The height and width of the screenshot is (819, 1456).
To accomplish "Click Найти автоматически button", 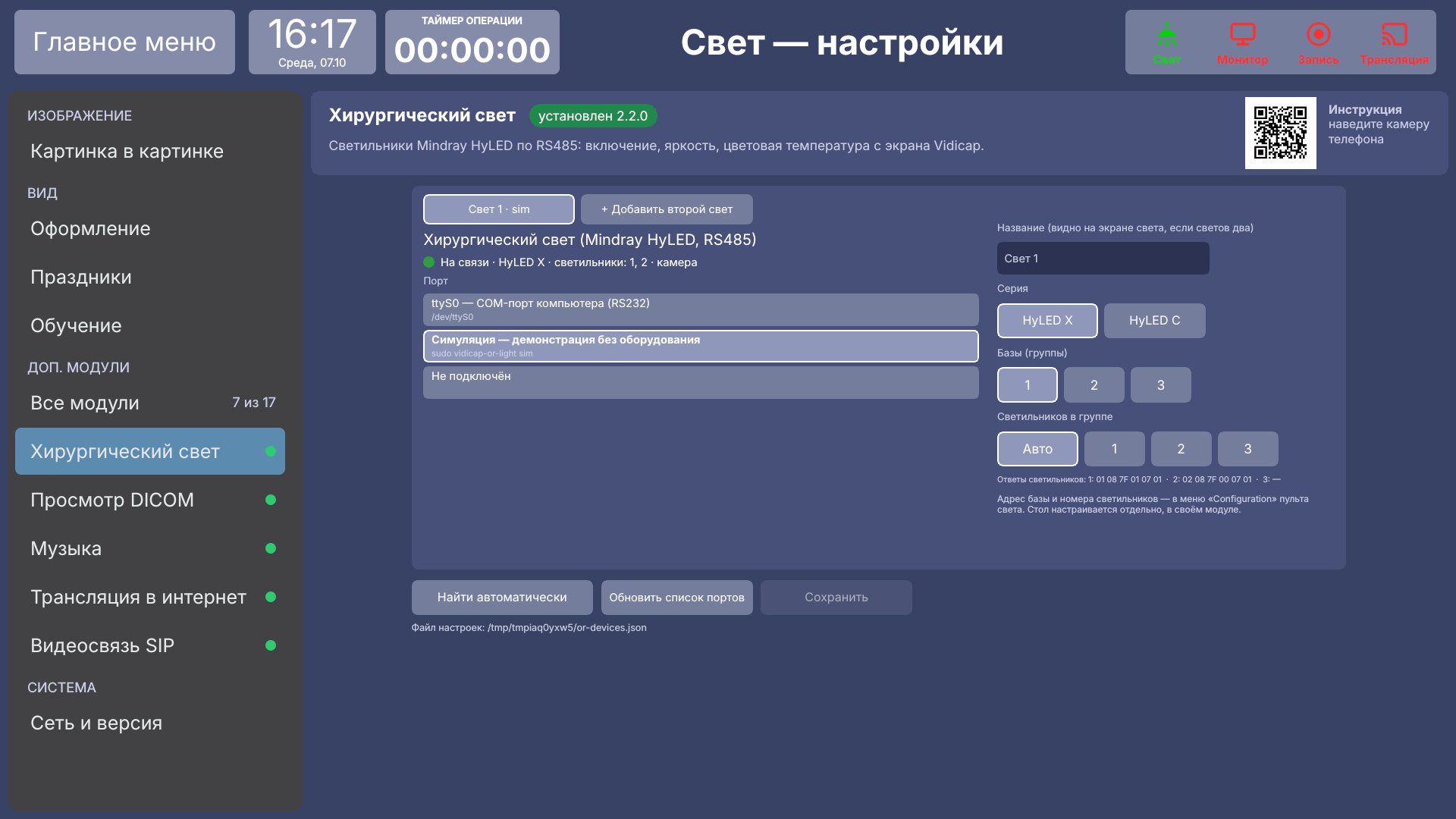I will coord(502,598).
